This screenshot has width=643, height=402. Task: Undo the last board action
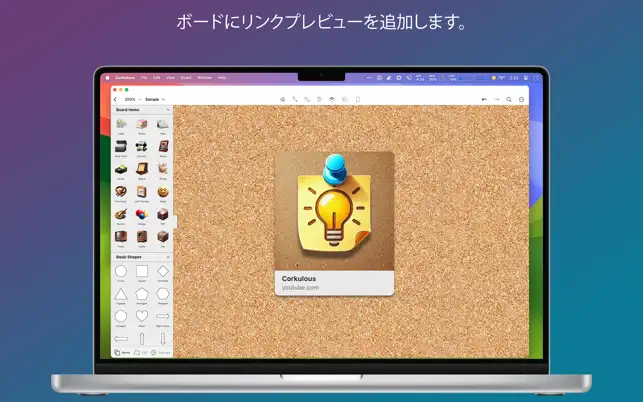click(x=484, y=99)
